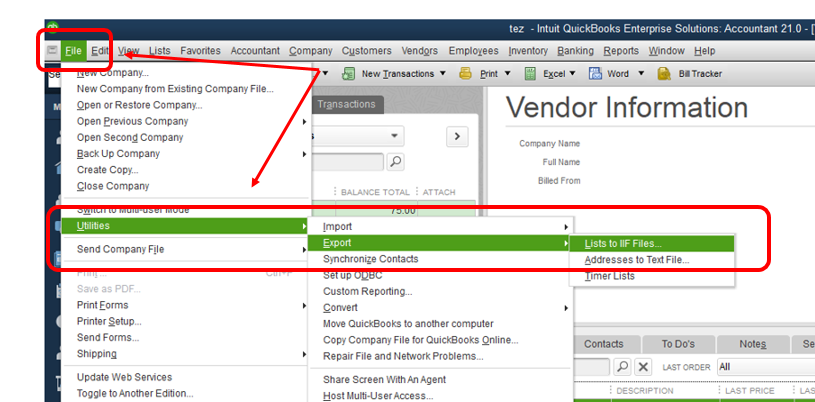Expand Open Previous Company submenu
The width and height of the screenshot is (815, 402).
[x=304, y=122]
